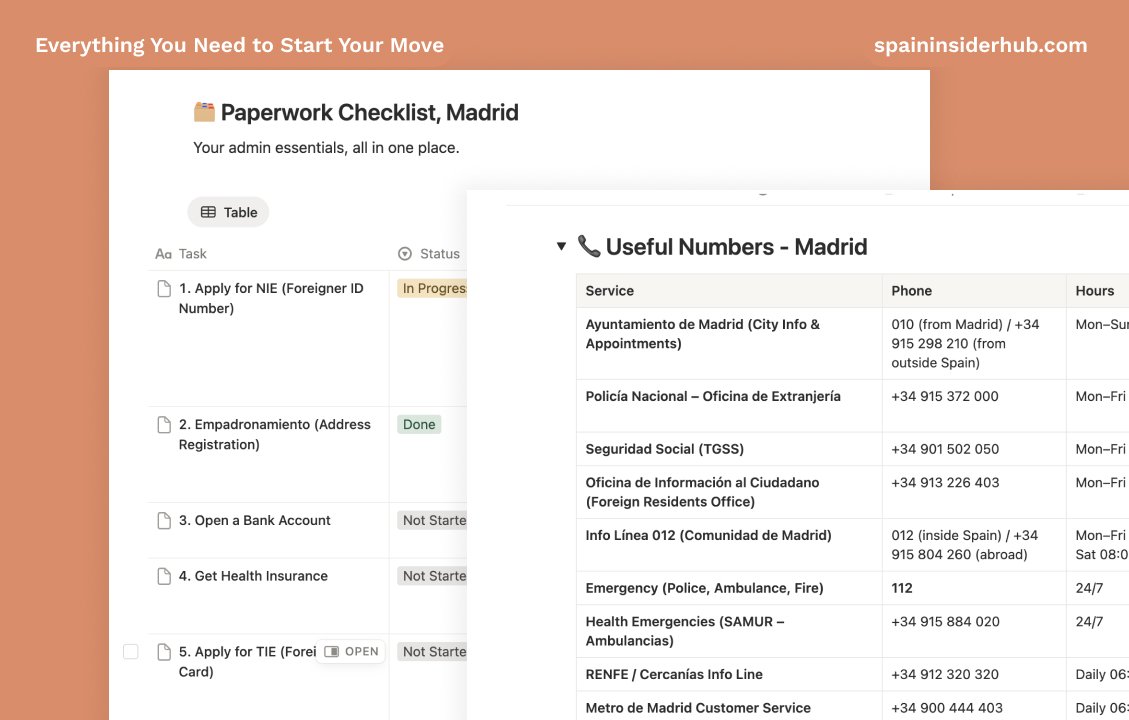This screenshot has width=1129, height=720.
Task: Open Not Started status for TIE row
Action: pyautogui.click(x=432, y=652)
